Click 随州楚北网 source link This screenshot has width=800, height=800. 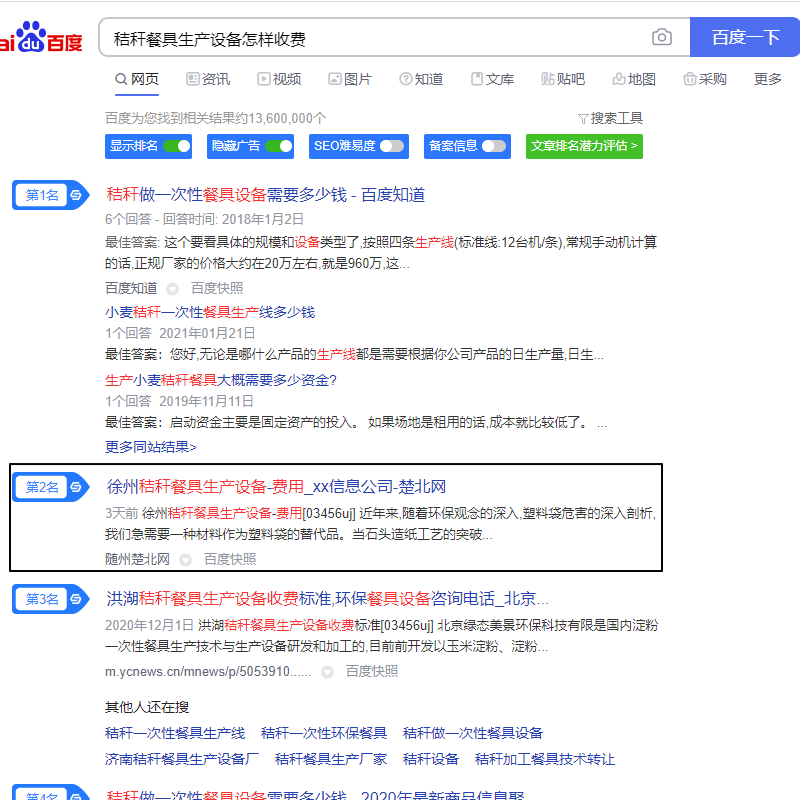click(x=138, y=560)
